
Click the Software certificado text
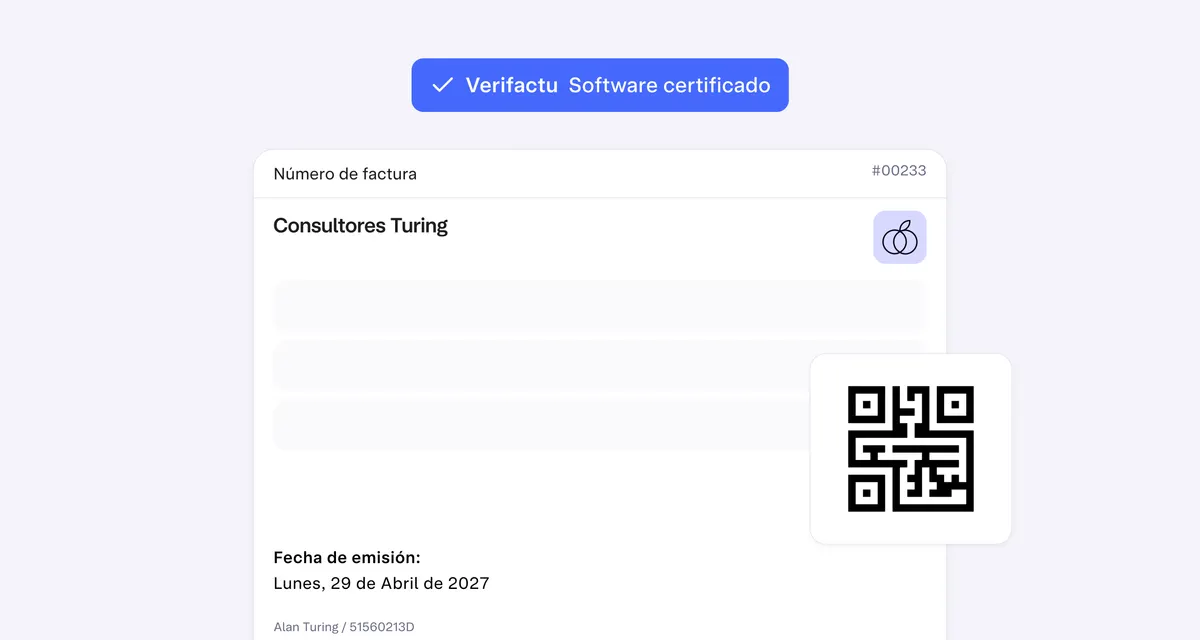pos(670,85)
